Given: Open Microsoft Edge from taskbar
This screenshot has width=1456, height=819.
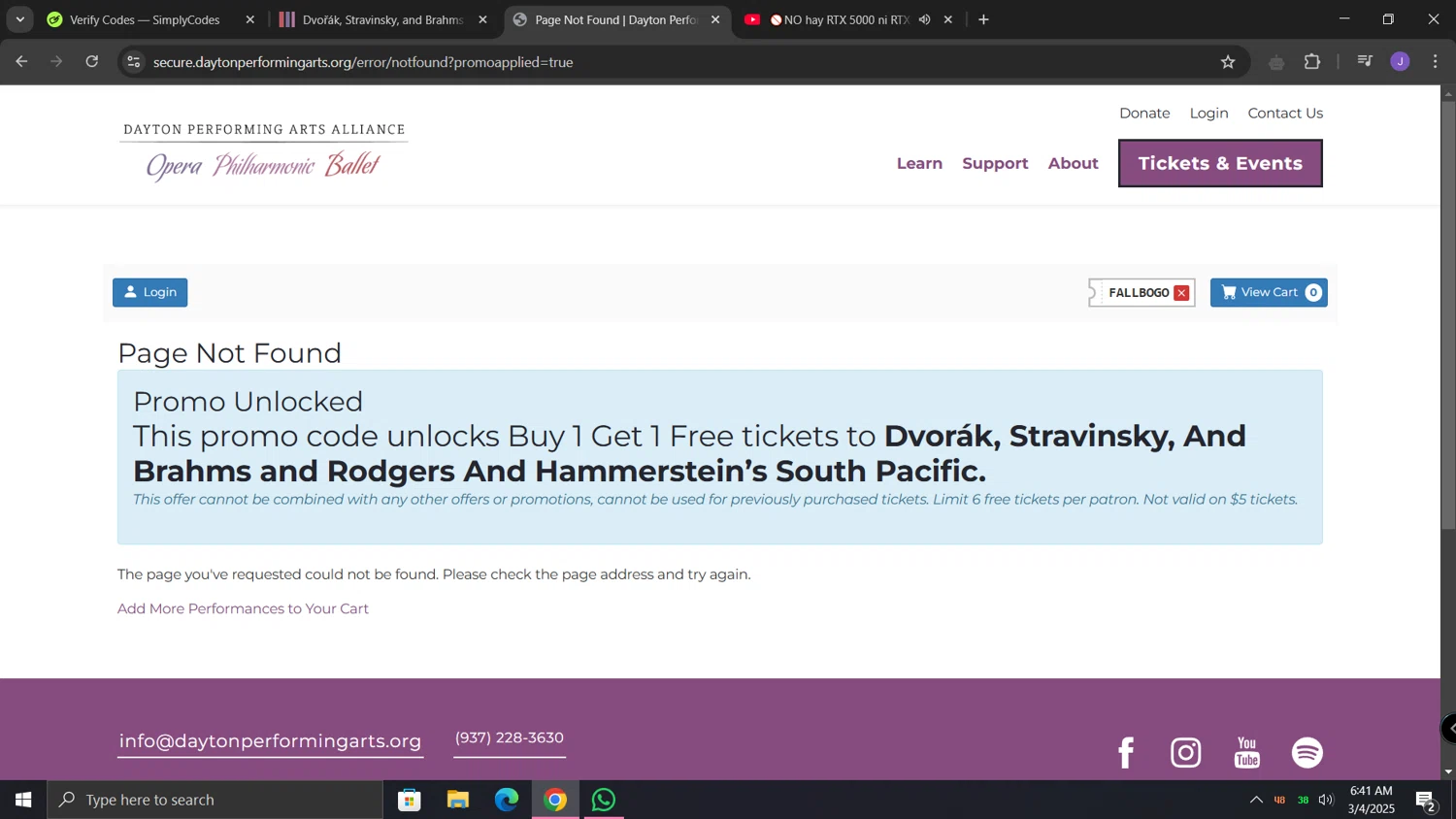Looking at the screenshot, I should 507,800.
